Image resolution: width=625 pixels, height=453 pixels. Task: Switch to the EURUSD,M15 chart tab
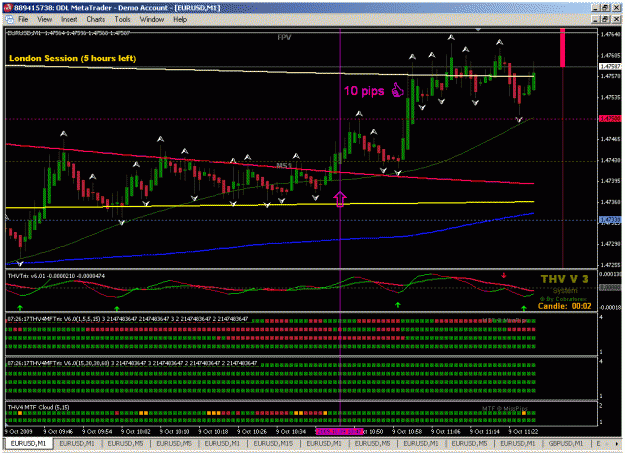pyautogui.click(x=273, y=443)
